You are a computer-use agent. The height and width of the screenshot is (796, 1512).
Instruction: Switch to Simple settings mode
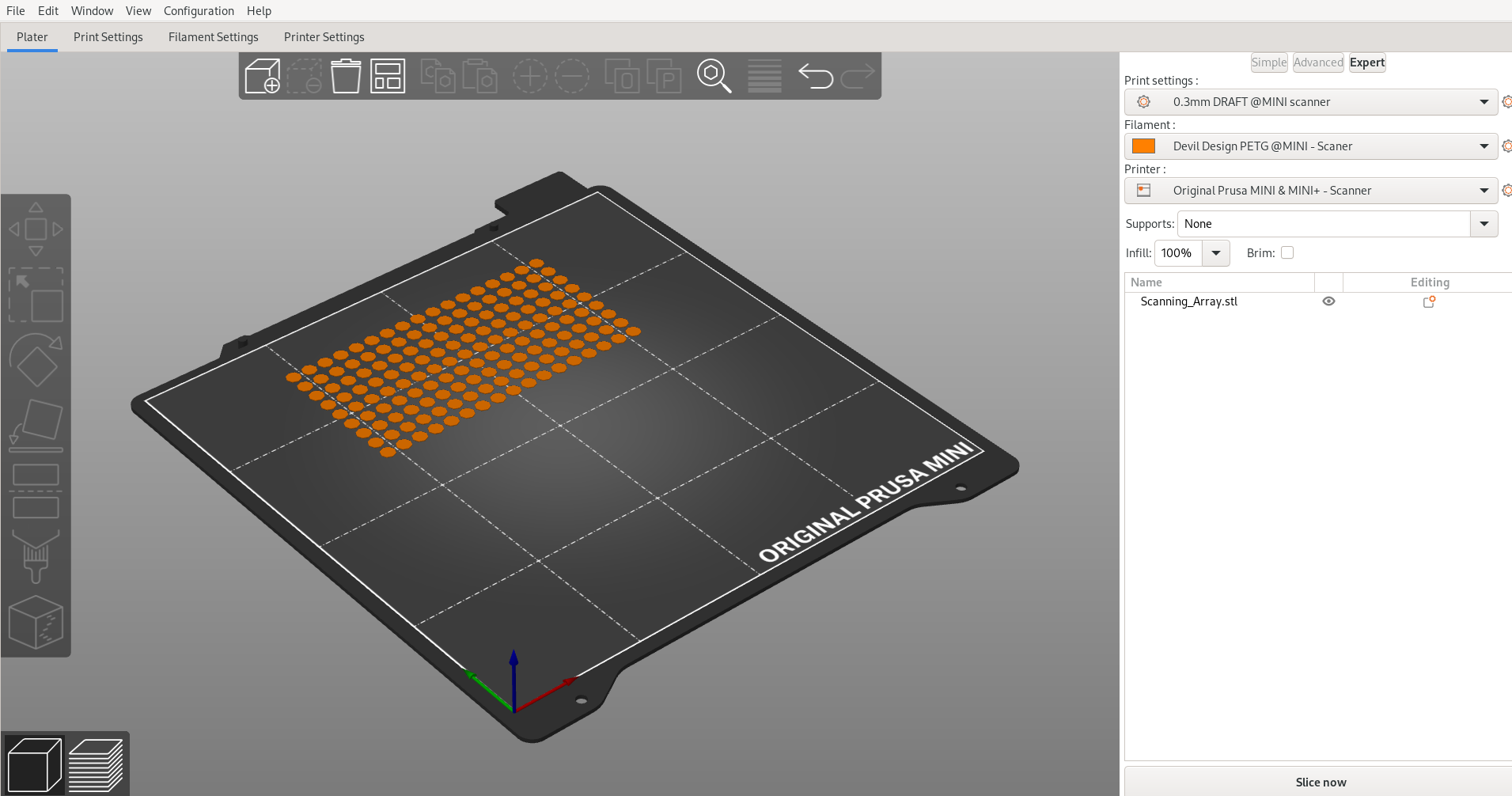coord(1268,62)
